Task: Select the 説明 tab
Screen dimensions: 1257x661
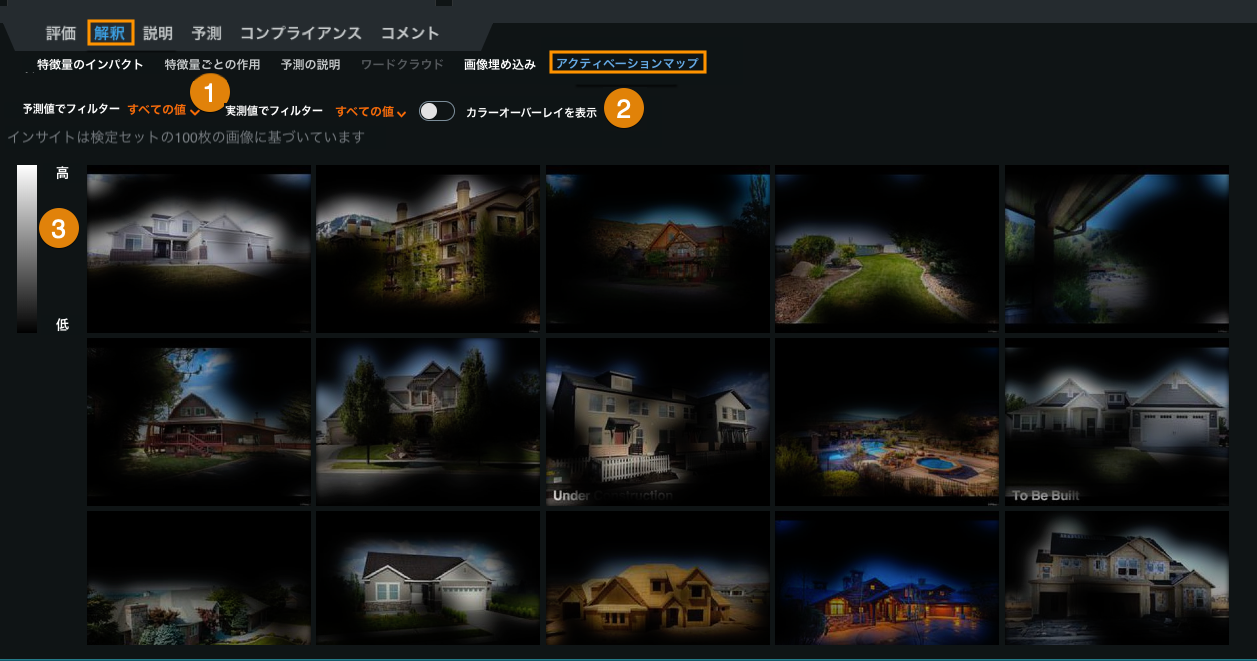Action: pos(158,33)
